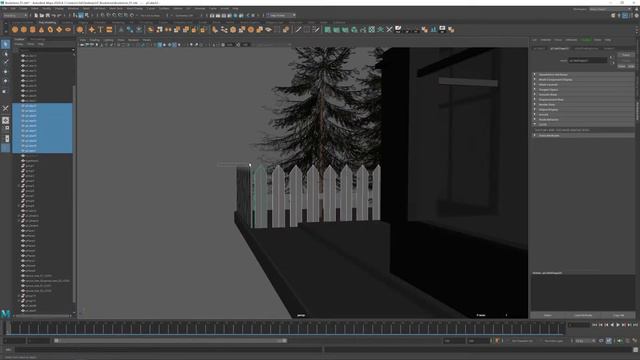This screenshot has width=640, height=360.
Task: Expand Smooth Mesh section
Action: pos(584,95)
